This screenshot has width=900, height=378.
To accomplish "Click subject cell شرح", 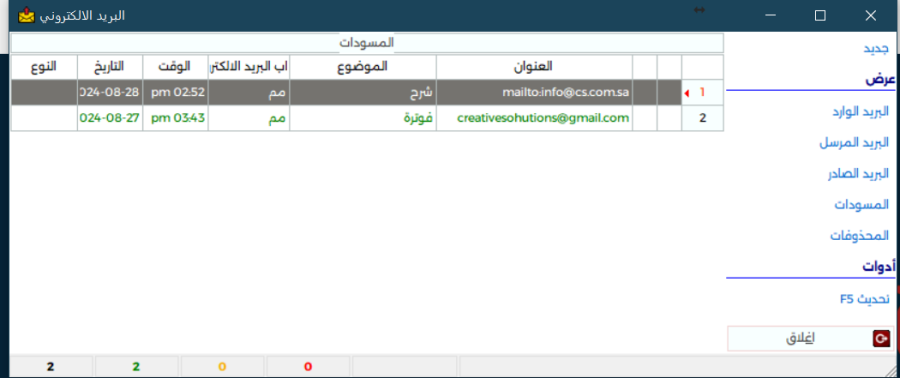I will tap(363, 92).
